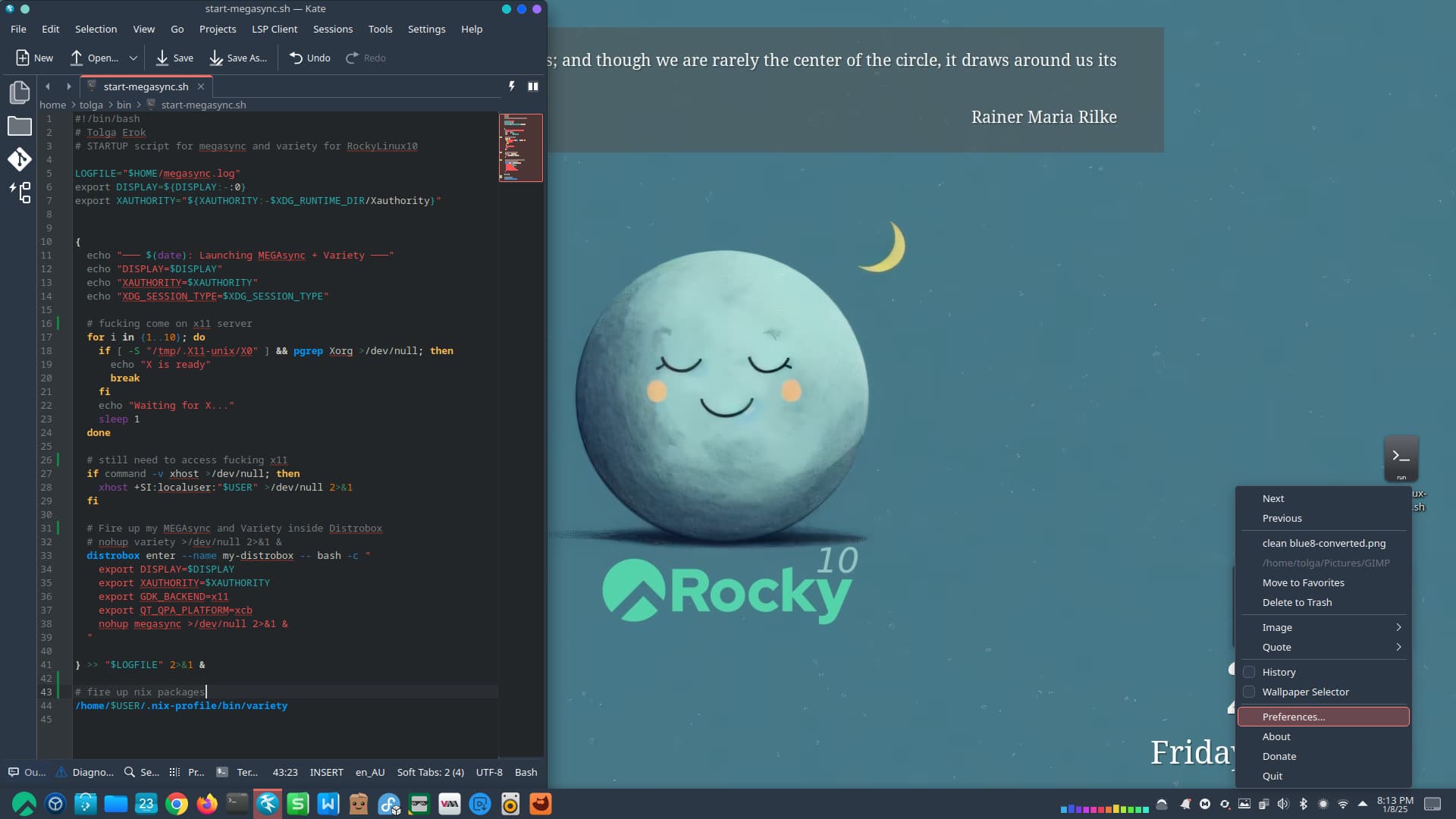
Task: Toggle the Wallpaper Selector checkbox
Action: [1249, 692]
